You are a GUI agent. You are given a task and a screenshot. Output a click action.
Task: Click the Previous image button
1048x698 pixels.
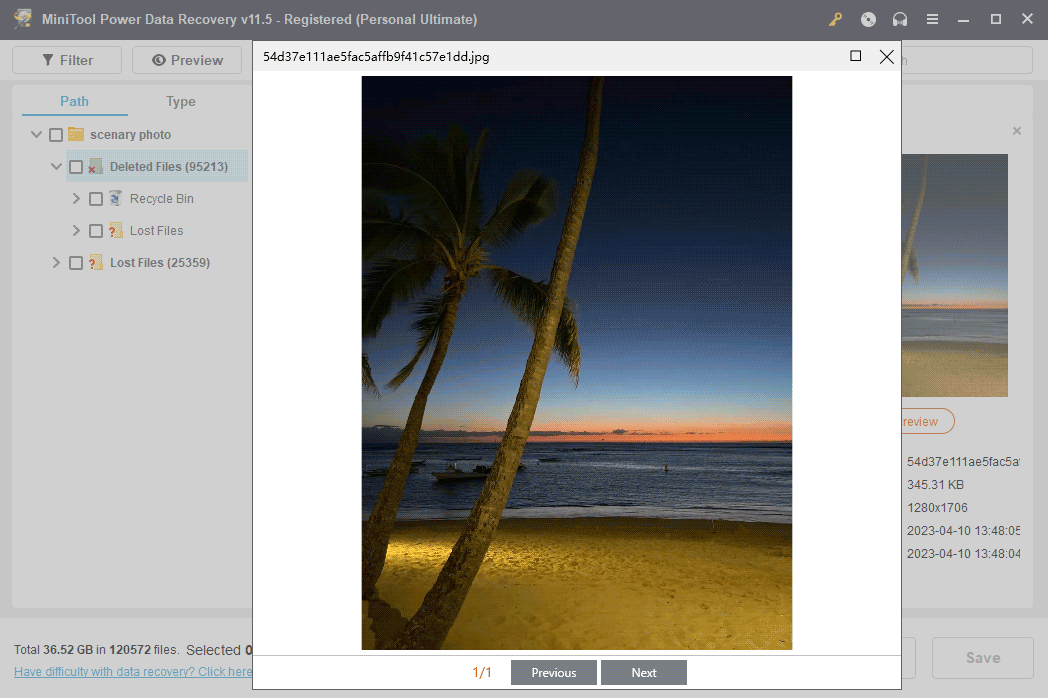click(554, 673)
